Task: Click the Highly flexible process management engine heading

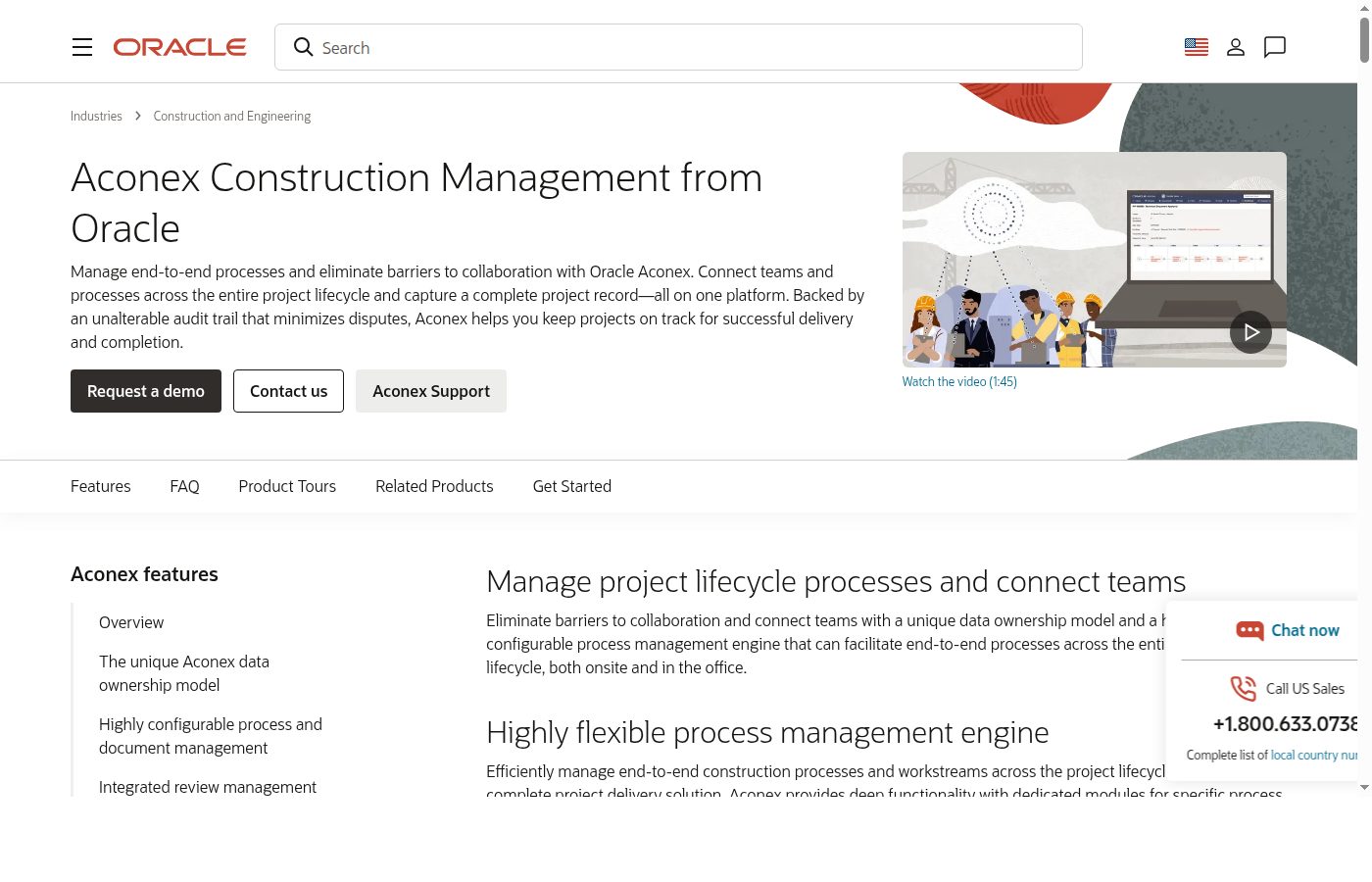Action: 767,732
